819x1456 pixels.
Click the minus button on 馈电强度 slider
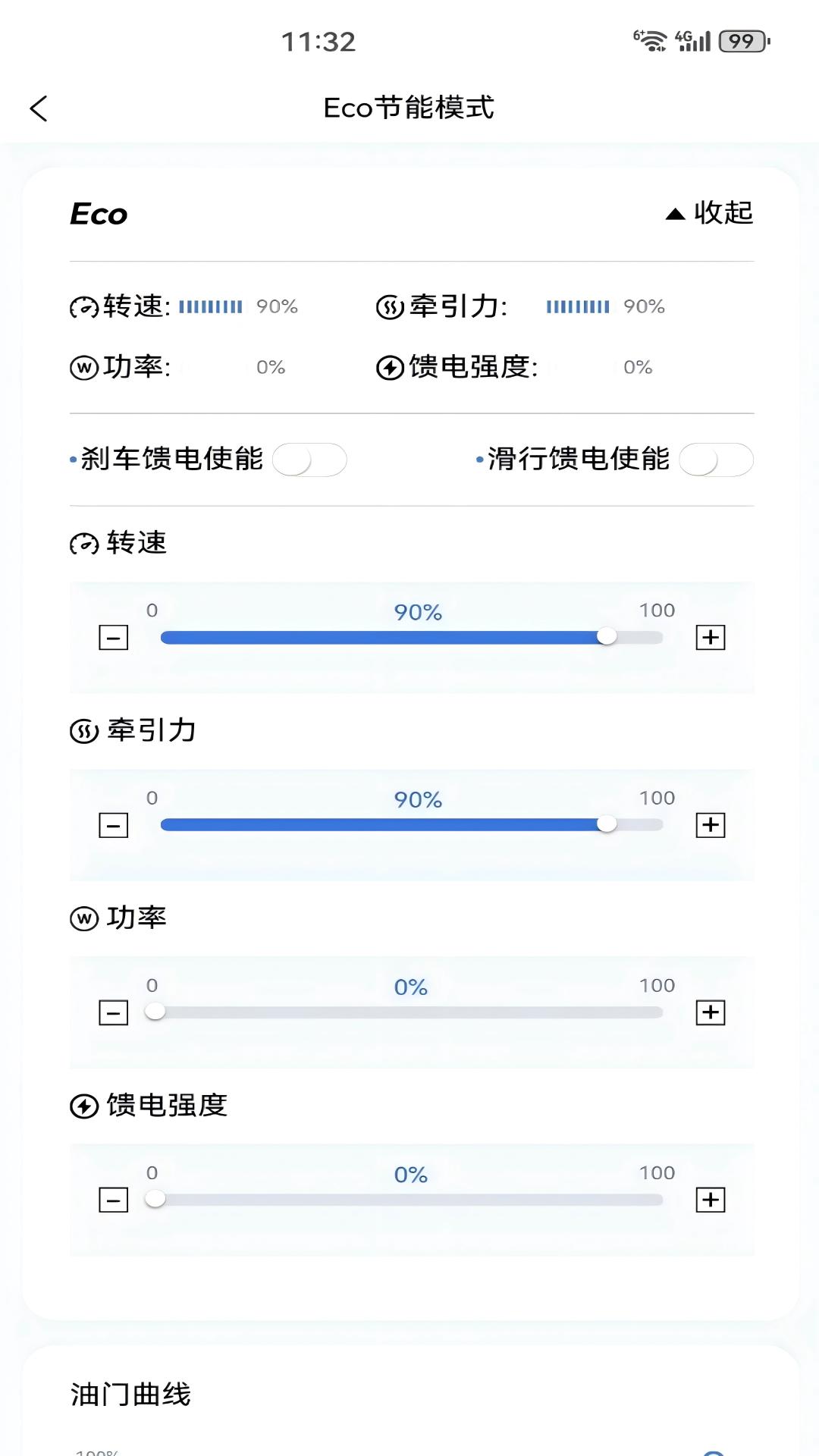point(113,1200)
